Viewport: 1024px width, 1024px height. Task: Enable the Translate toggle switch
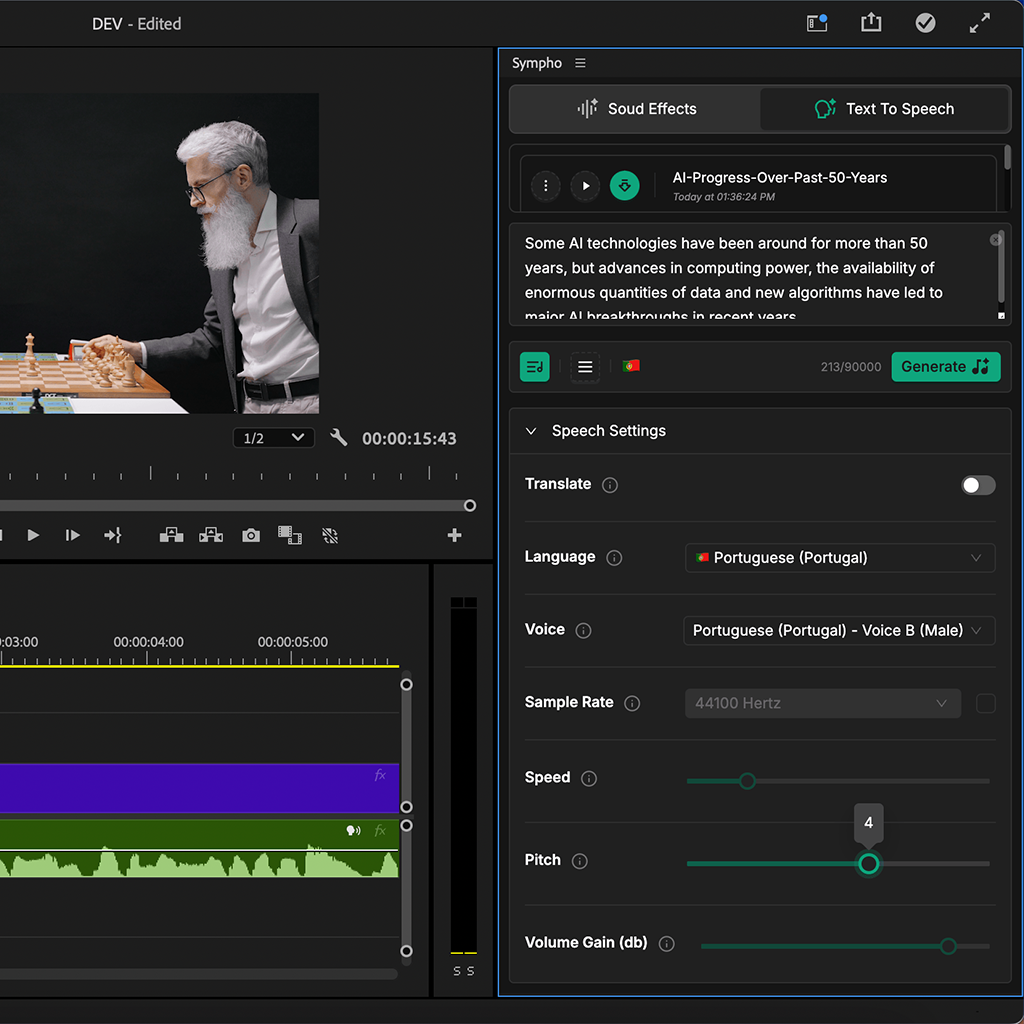pyautogui.click(x=978, y=485)
